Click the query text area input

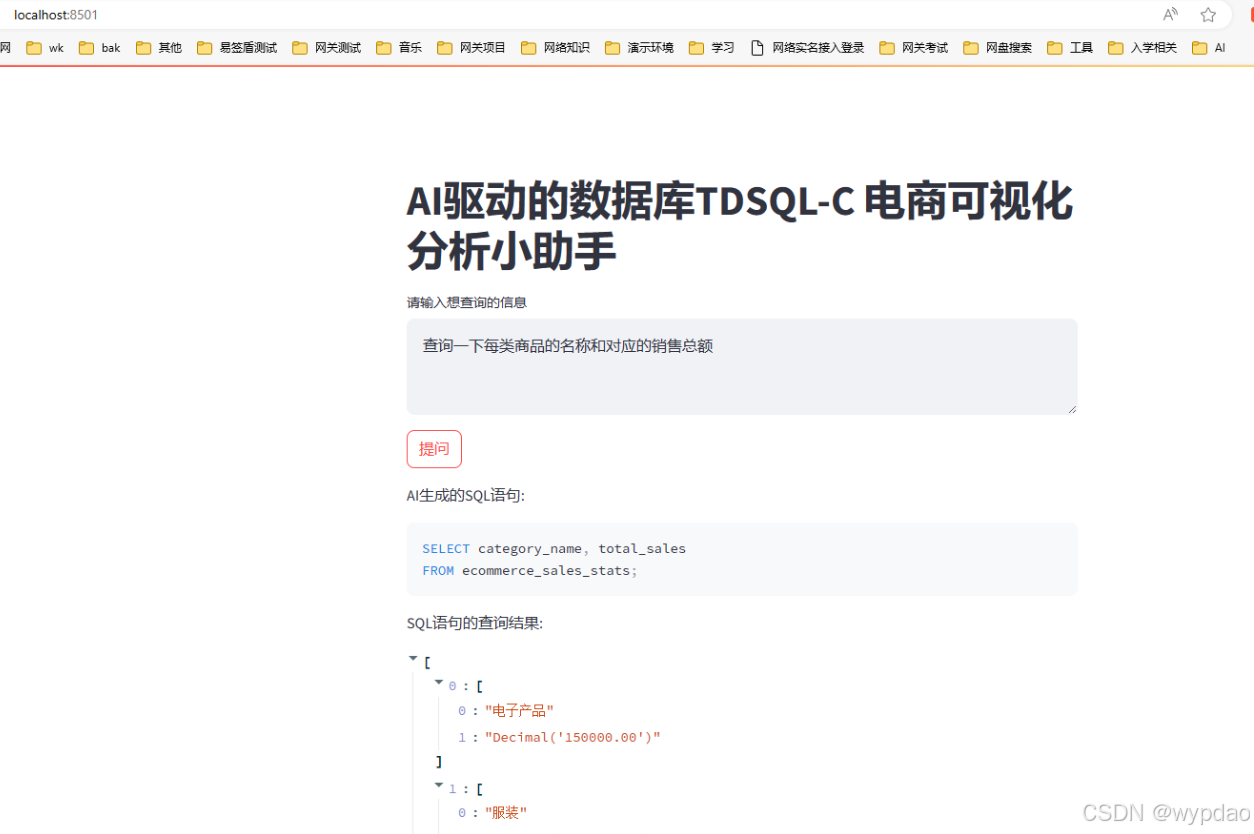pos(742,366)
